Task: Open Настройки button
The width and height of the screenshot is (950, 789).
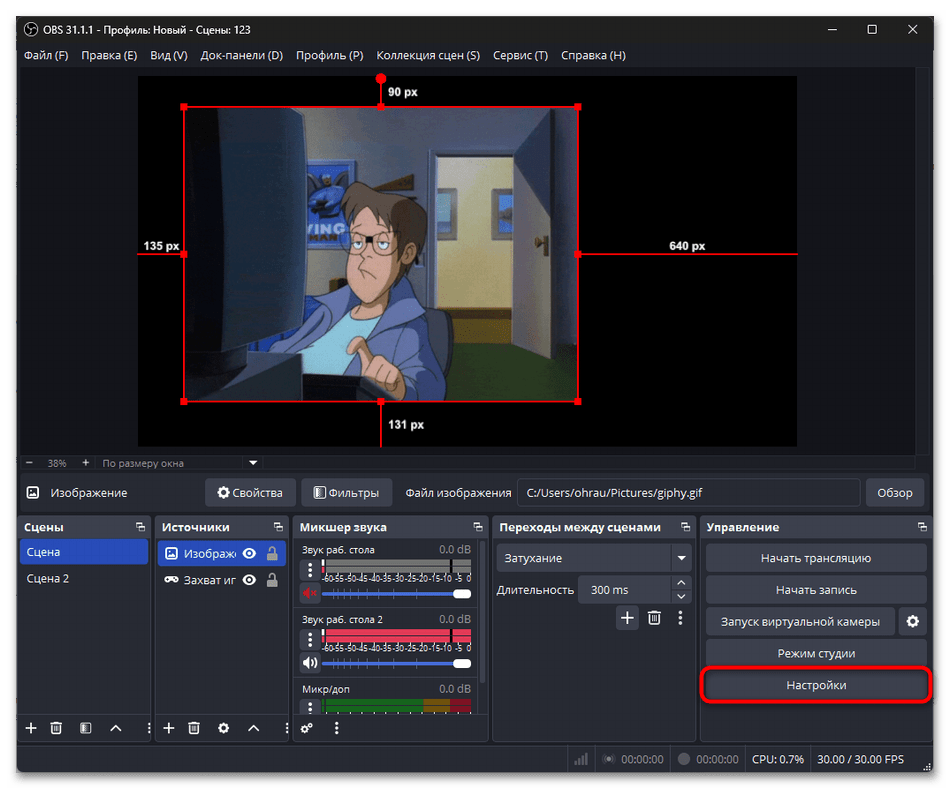Action: coord(815,685)
